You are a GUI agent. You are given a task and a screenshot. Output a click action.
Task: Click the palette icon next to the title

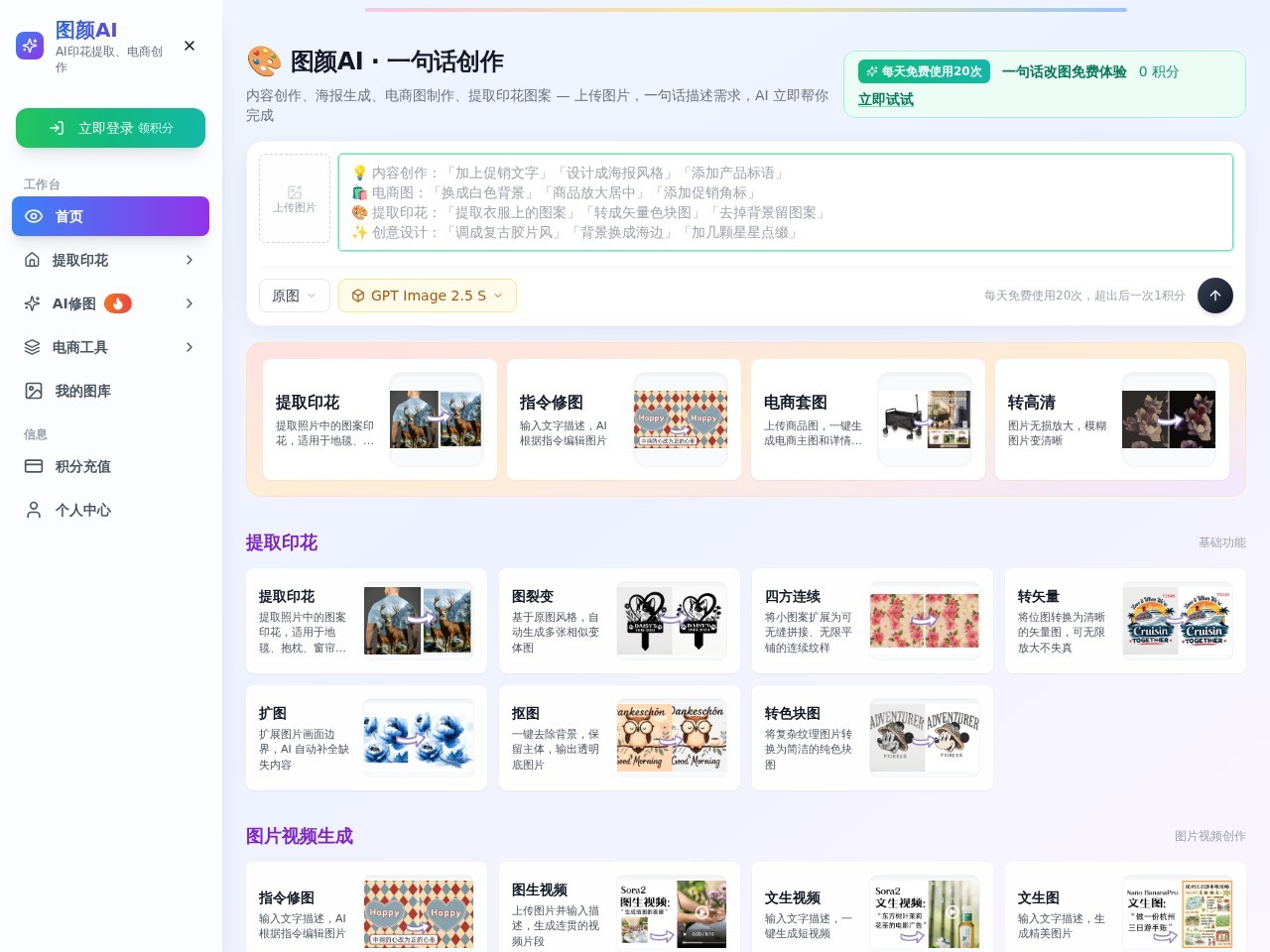pos(264,61)
